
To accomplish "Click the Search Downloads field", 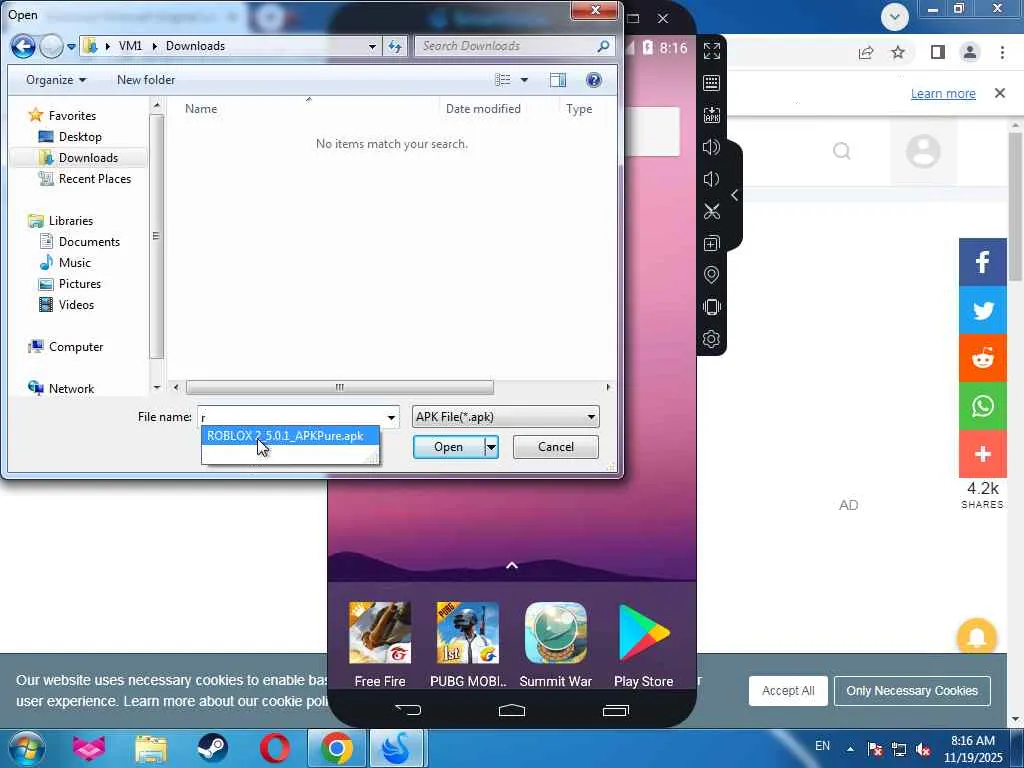I will pos(515,46).
